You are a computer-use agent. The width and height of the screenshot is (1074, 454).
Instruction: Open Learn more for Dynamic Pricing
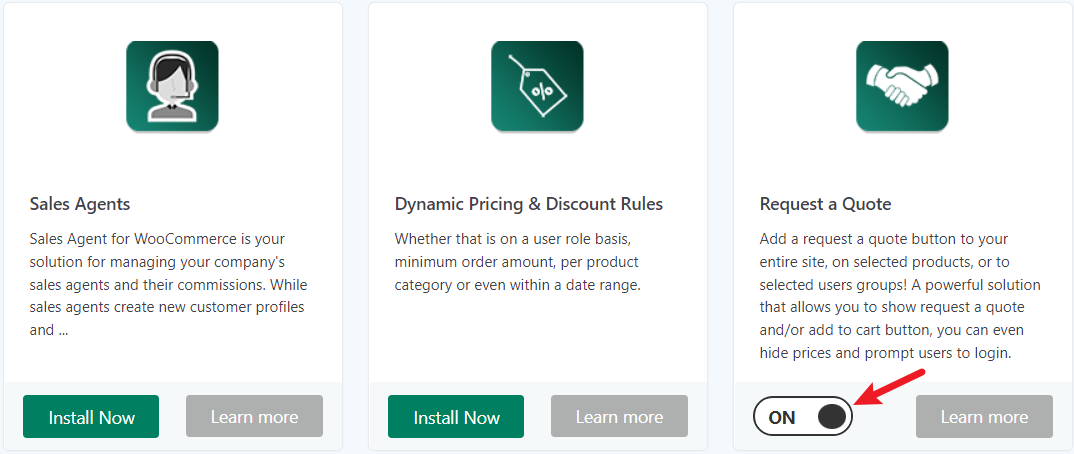pos(619,416)
